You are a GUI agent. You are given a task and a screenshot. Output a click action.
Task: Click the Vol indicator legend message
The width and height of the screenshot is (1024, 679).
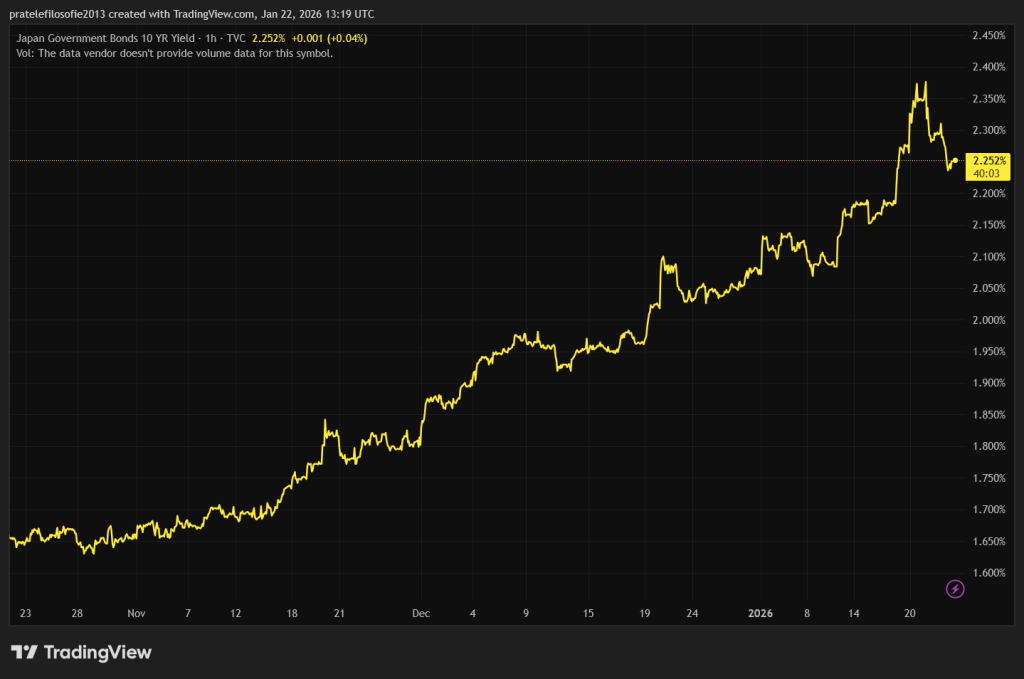click(x=175, y=53)
